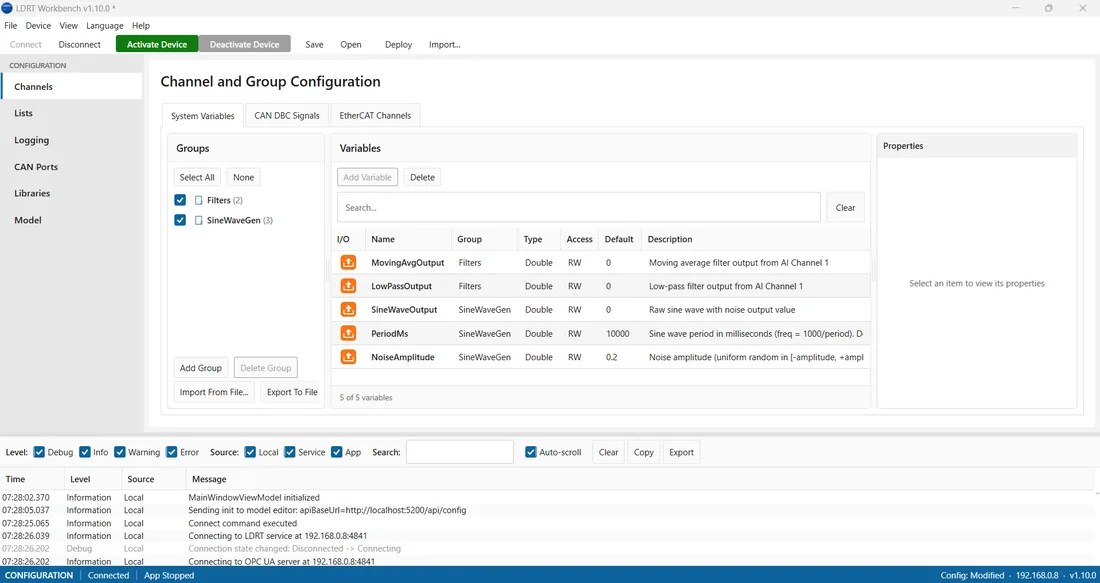Switch to the System Variables tab
Screen dimensions: 1100x583
point(203,116)
